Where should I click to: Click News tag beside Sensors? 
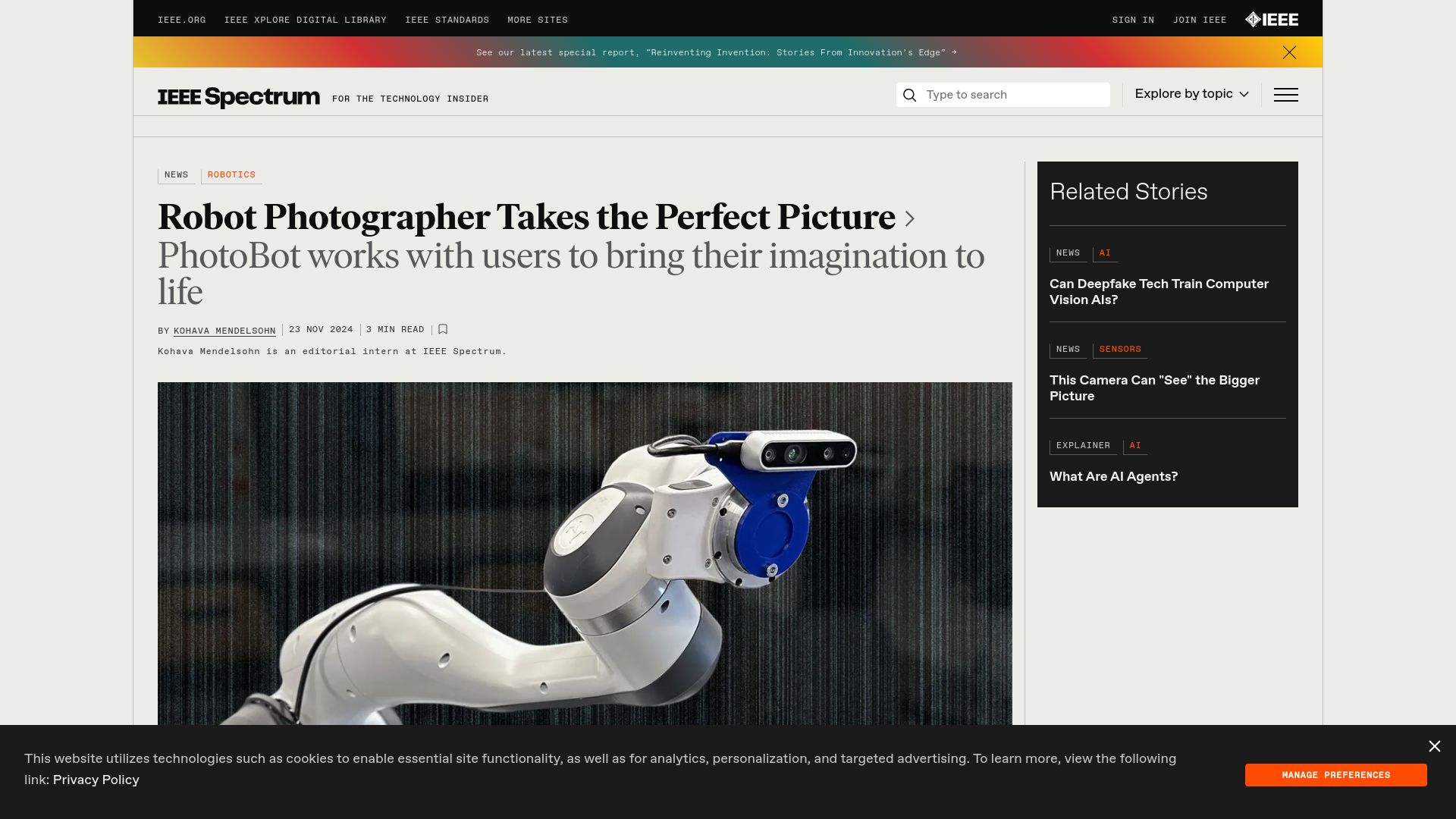(1068, 350)
